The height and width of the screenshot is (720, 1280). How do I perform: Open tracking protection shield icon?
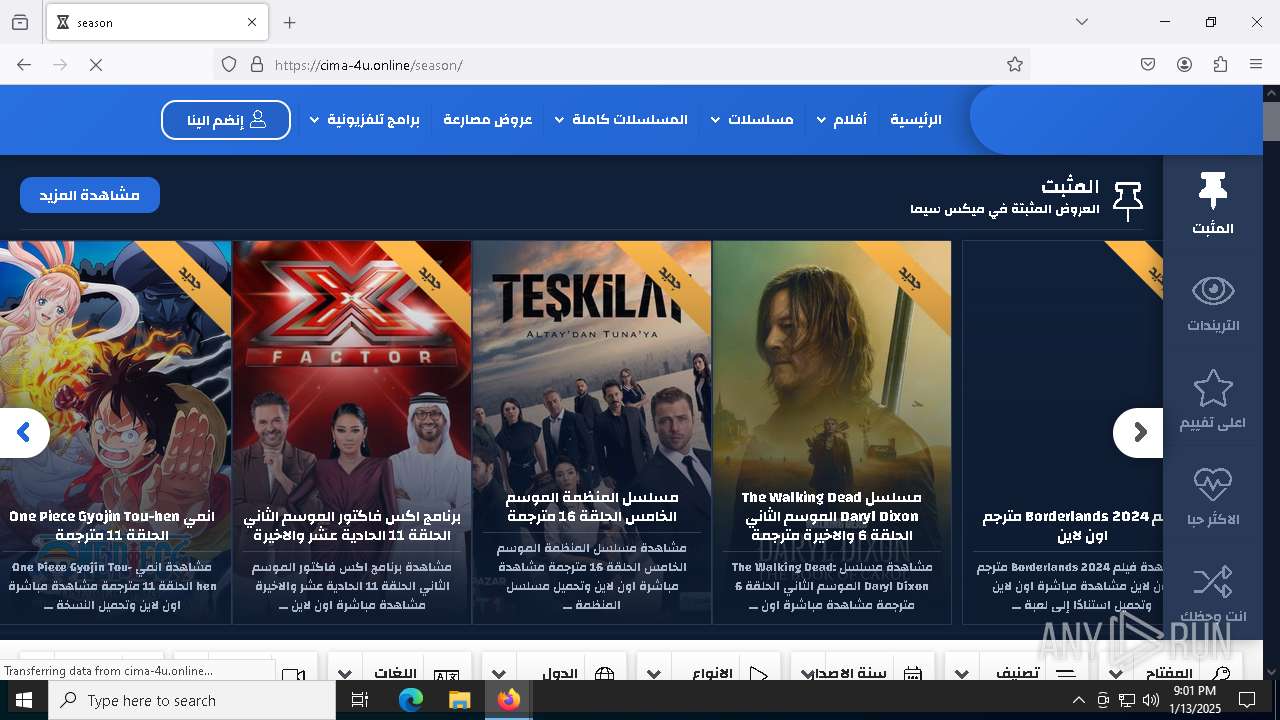click(229, 65)
